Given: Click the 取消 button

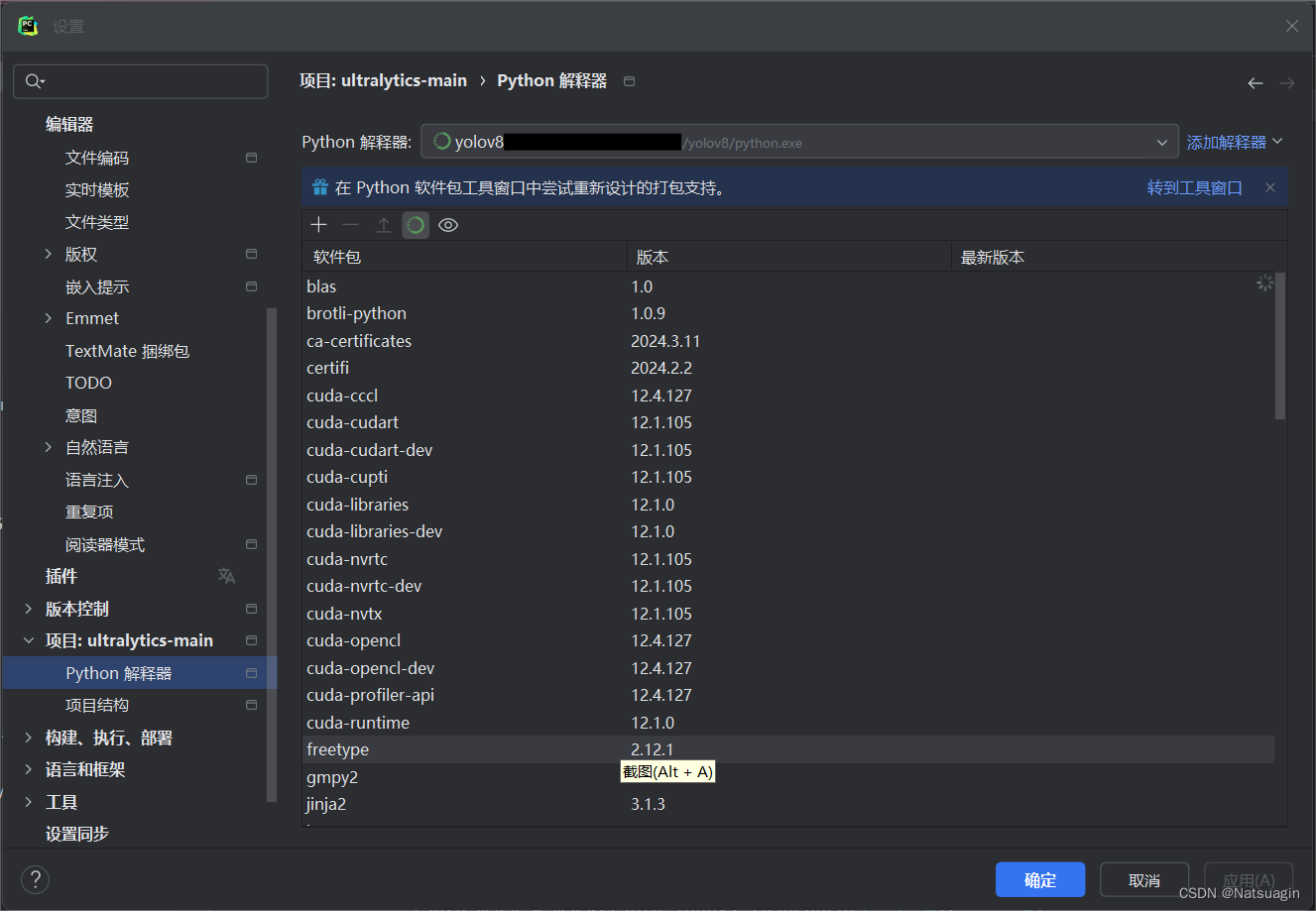Looking at the screenshot, I should (x=1144, y=879).
